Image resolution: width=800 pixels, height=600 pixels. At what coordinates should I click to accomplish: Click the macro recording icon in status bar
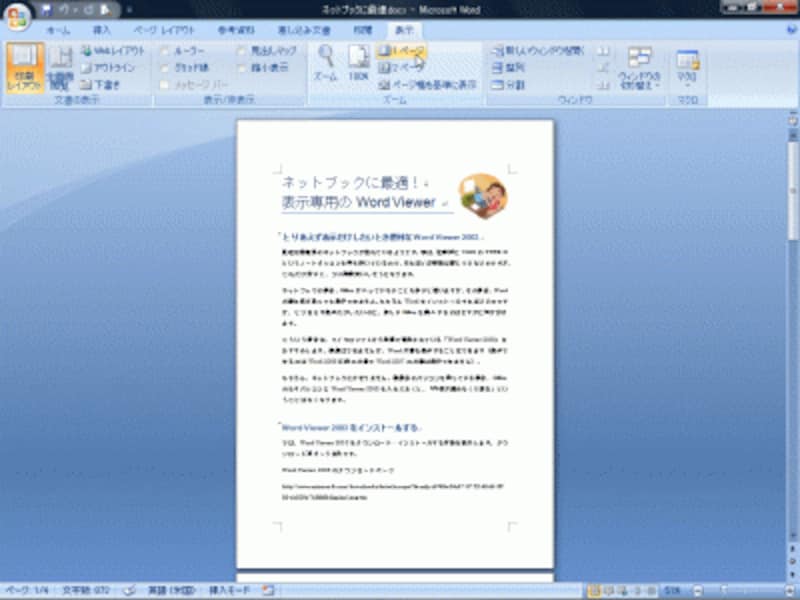coord(268,590)
